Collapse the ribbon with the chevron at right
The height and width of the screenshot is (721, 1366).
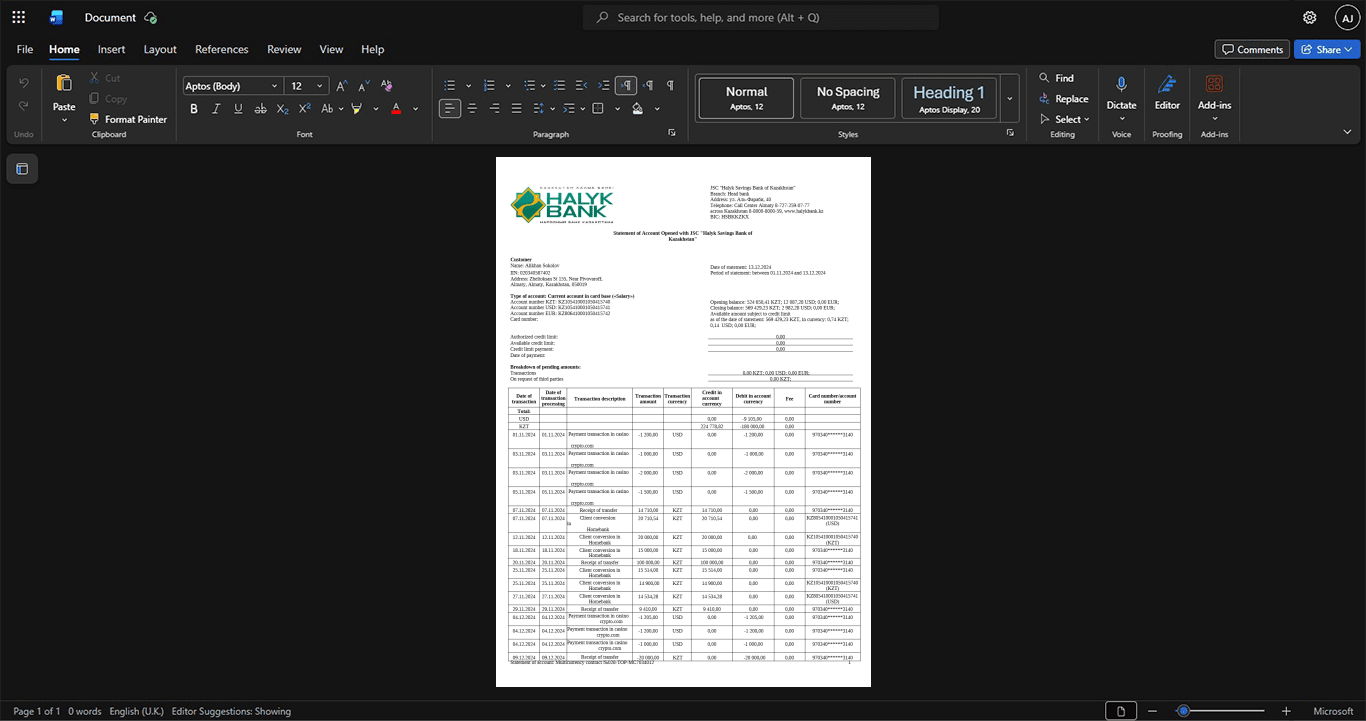point(1347,132)
